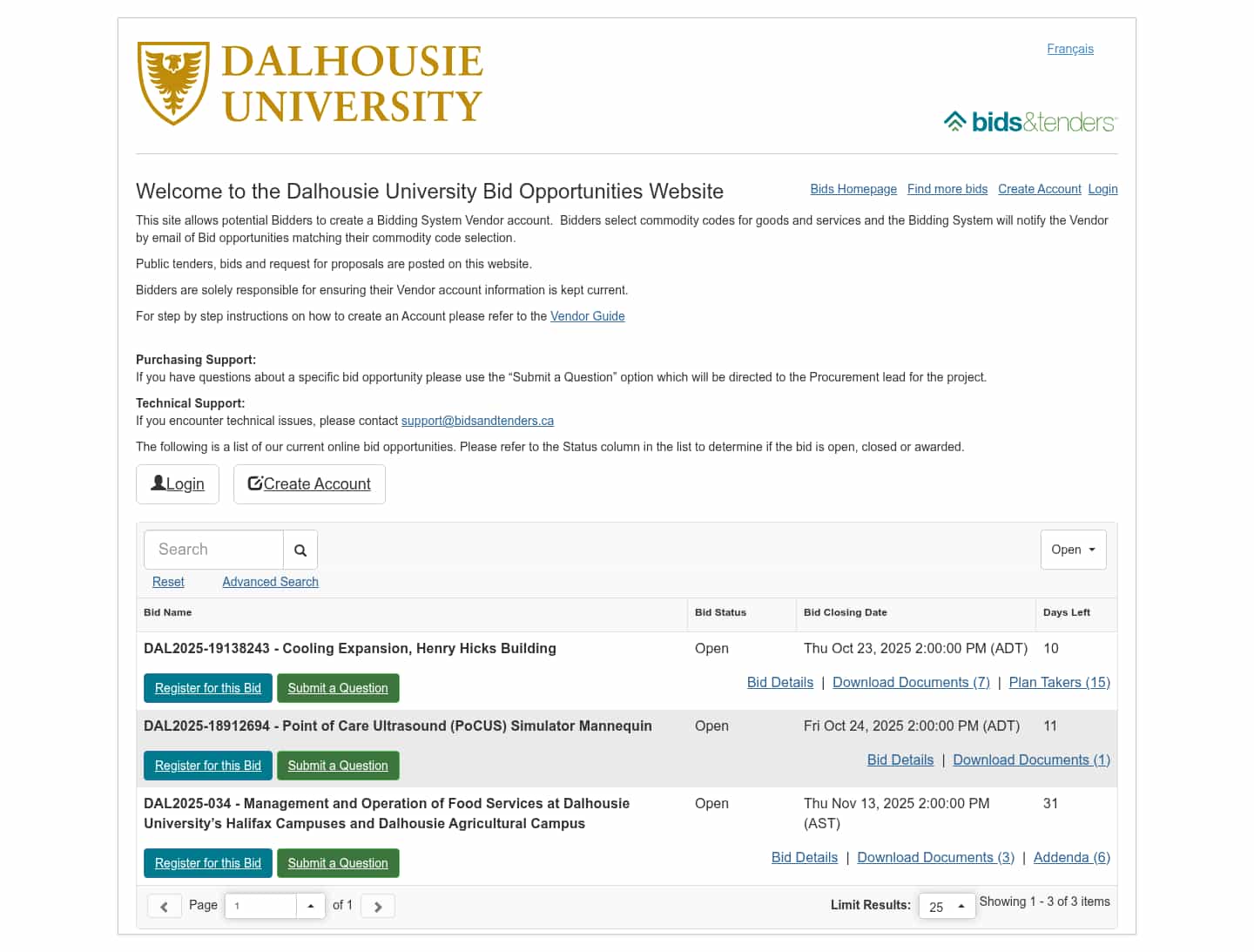Viewport: 1254px width, 952px height.
Task: Open Advanced Search options
Action: click(270, 582)
